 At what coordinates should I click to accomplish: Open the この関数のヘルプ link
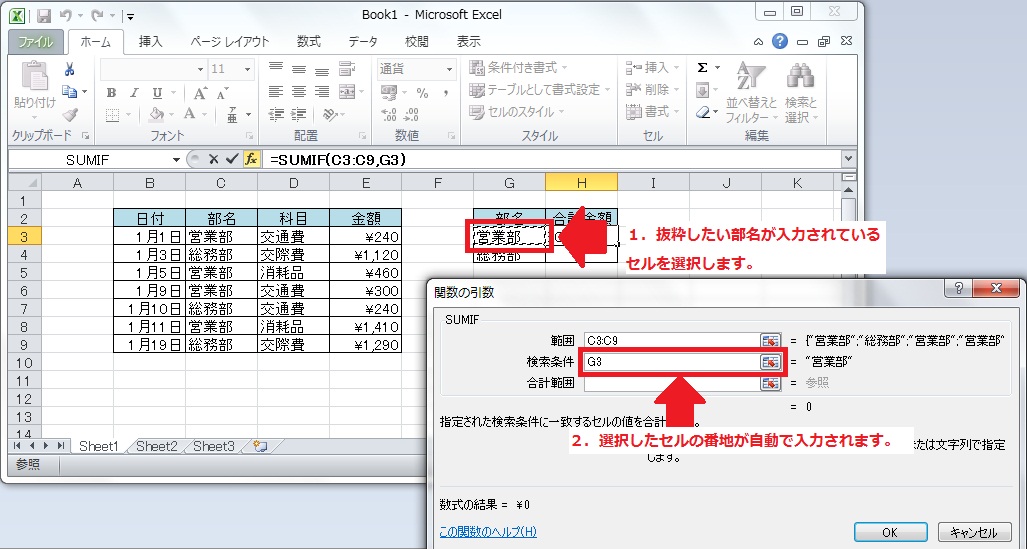(x=488, y=531)
